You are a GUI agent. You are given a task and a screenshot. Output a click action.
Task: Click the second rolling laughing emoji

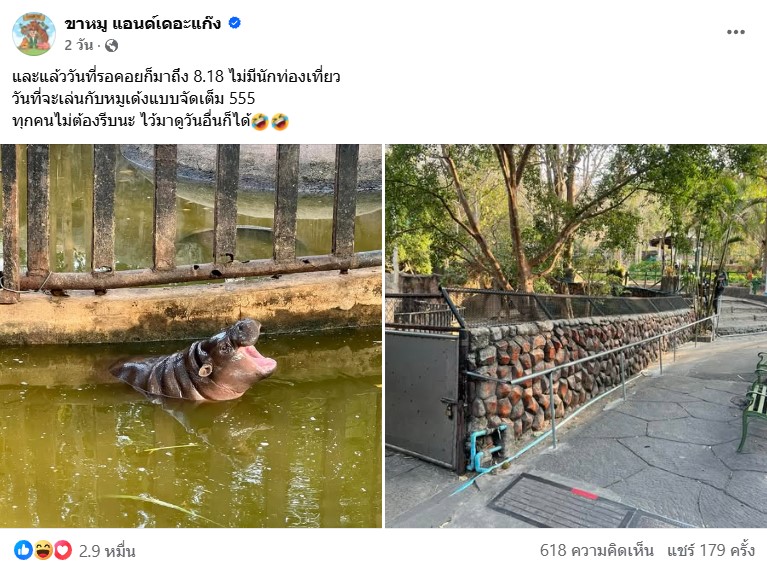pyautogui.click(x=280, y=121)
